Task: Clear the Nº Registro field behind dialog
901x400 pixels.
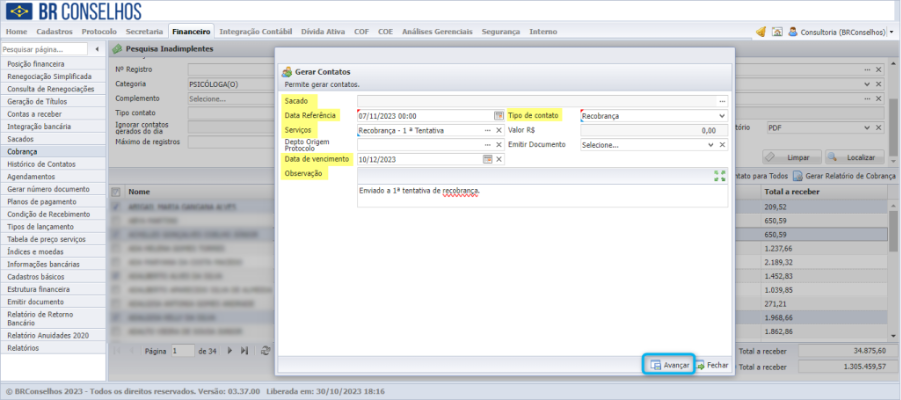Action: 879,70
